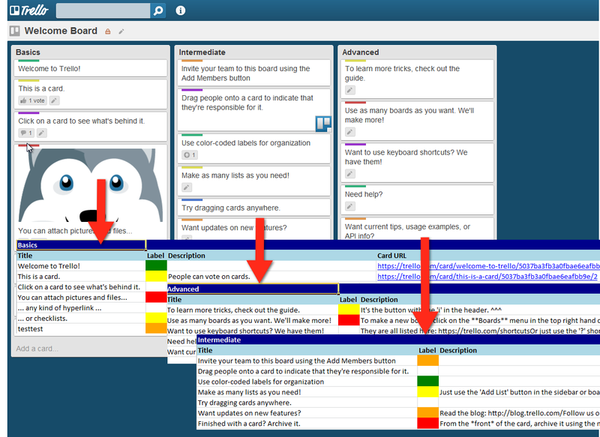Viewport: 600px width, 437px height.
Task: Click pencil badge on Need help? card
Action: 350,207
